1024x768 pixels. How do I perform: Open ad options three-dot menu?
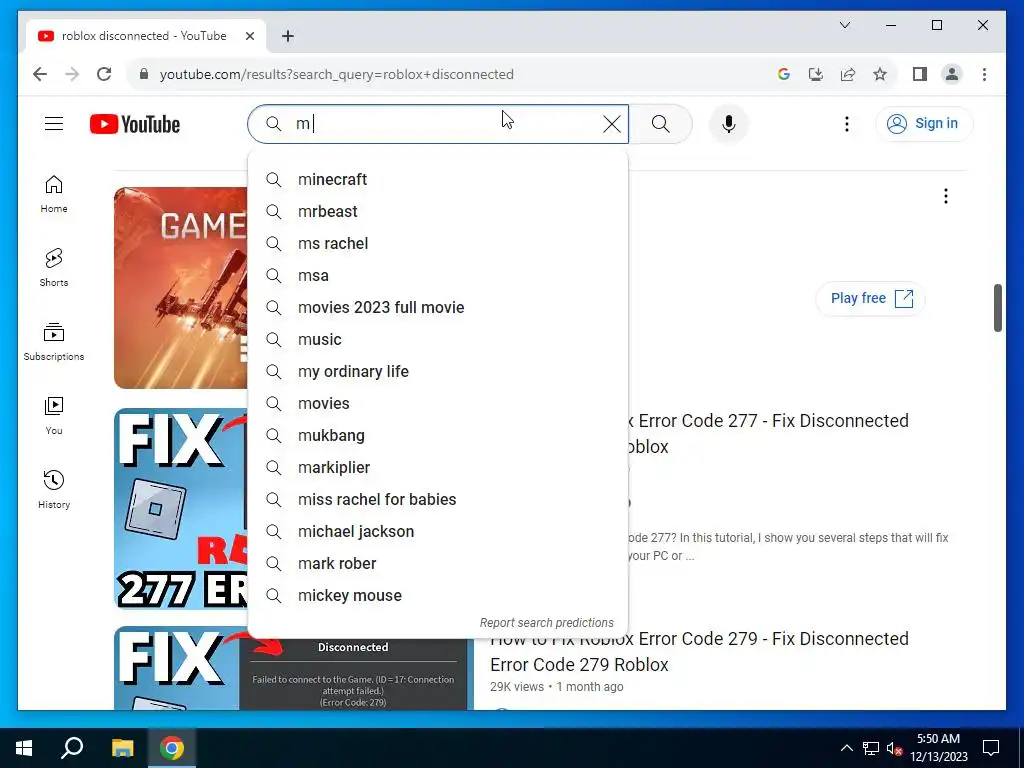946,196
